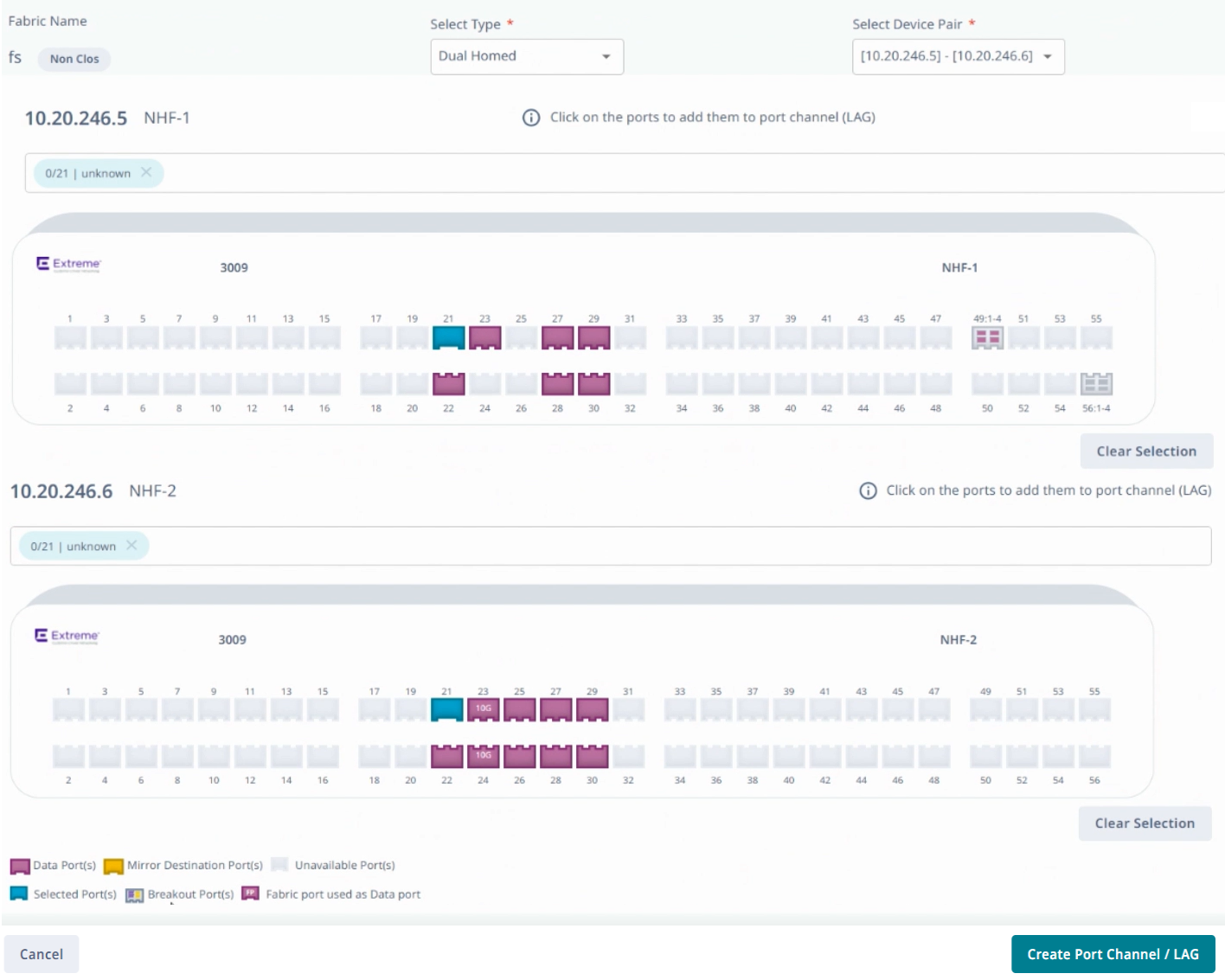Click 3009 model label on NHF-1
Viewport: 1225px width, 980px height.
pos(234,267)
